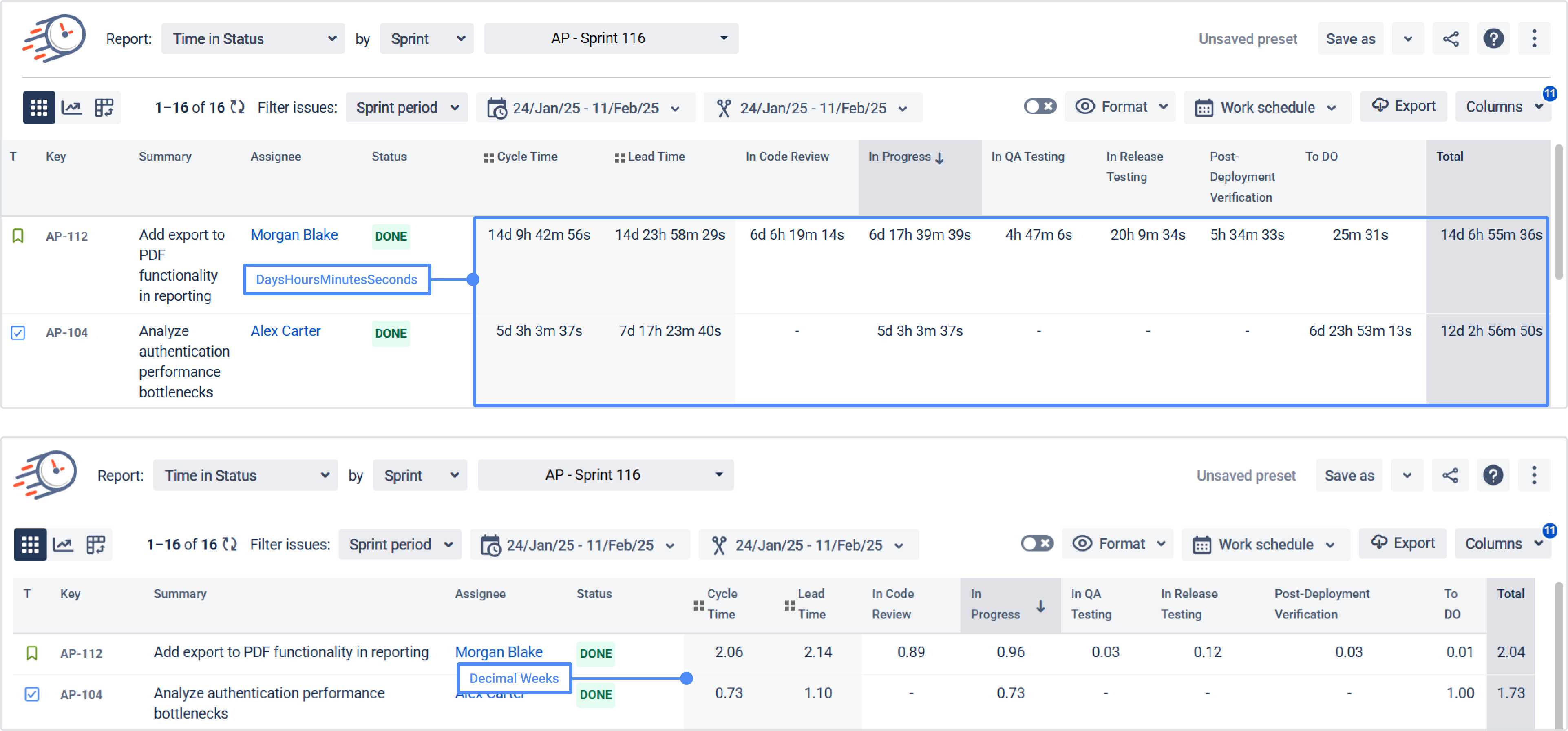Refresh issue count icon in top panel
This screenshot has width=1568, height=731.
click(237, 108)
